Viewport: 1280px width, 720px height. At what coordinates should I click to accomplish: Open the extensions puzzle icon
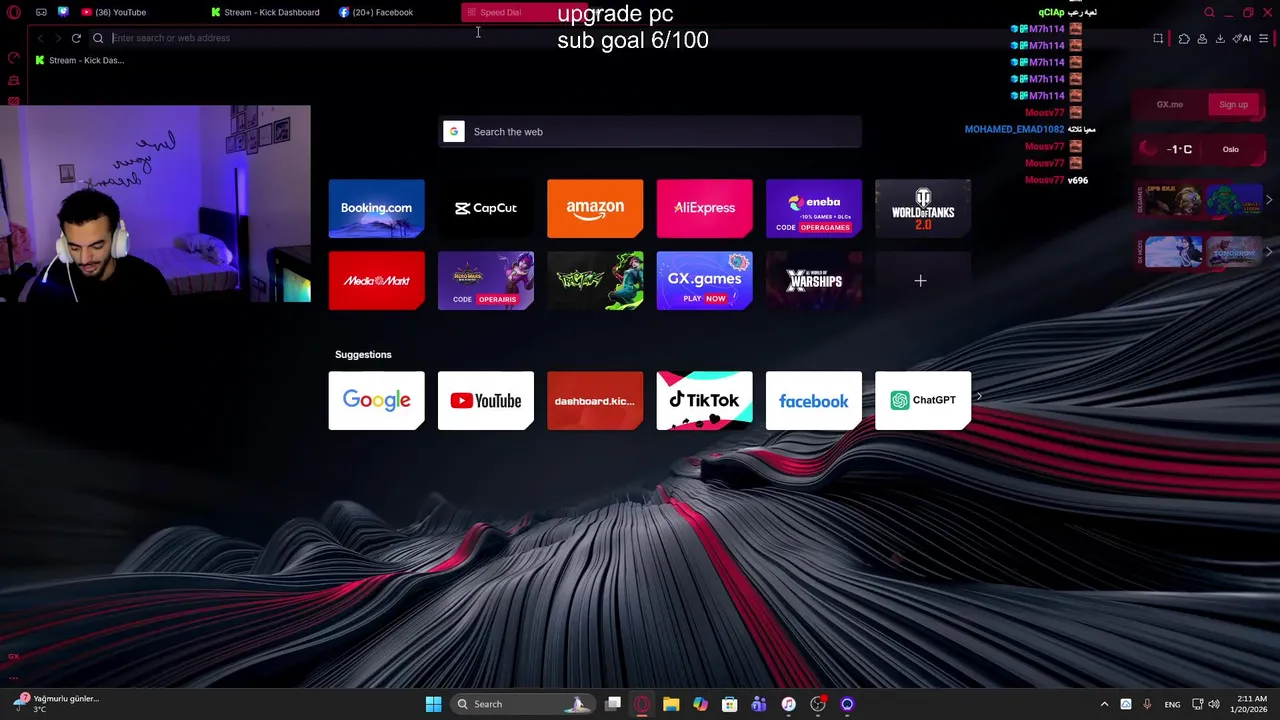(x=1184, y=38)
